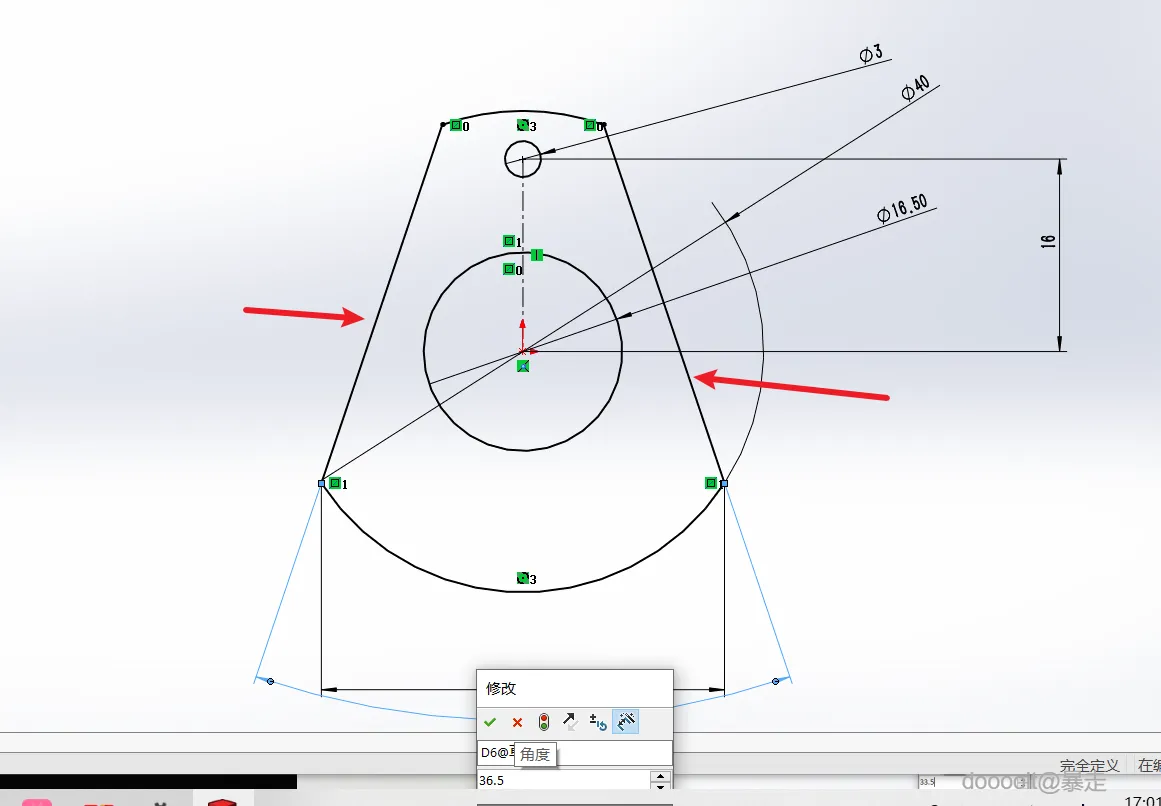The width and height of the screenshot is (1161, 806).
Task: Select the small Φ3 circle at top
Action: pyautogui.click(x=523, y=159)
